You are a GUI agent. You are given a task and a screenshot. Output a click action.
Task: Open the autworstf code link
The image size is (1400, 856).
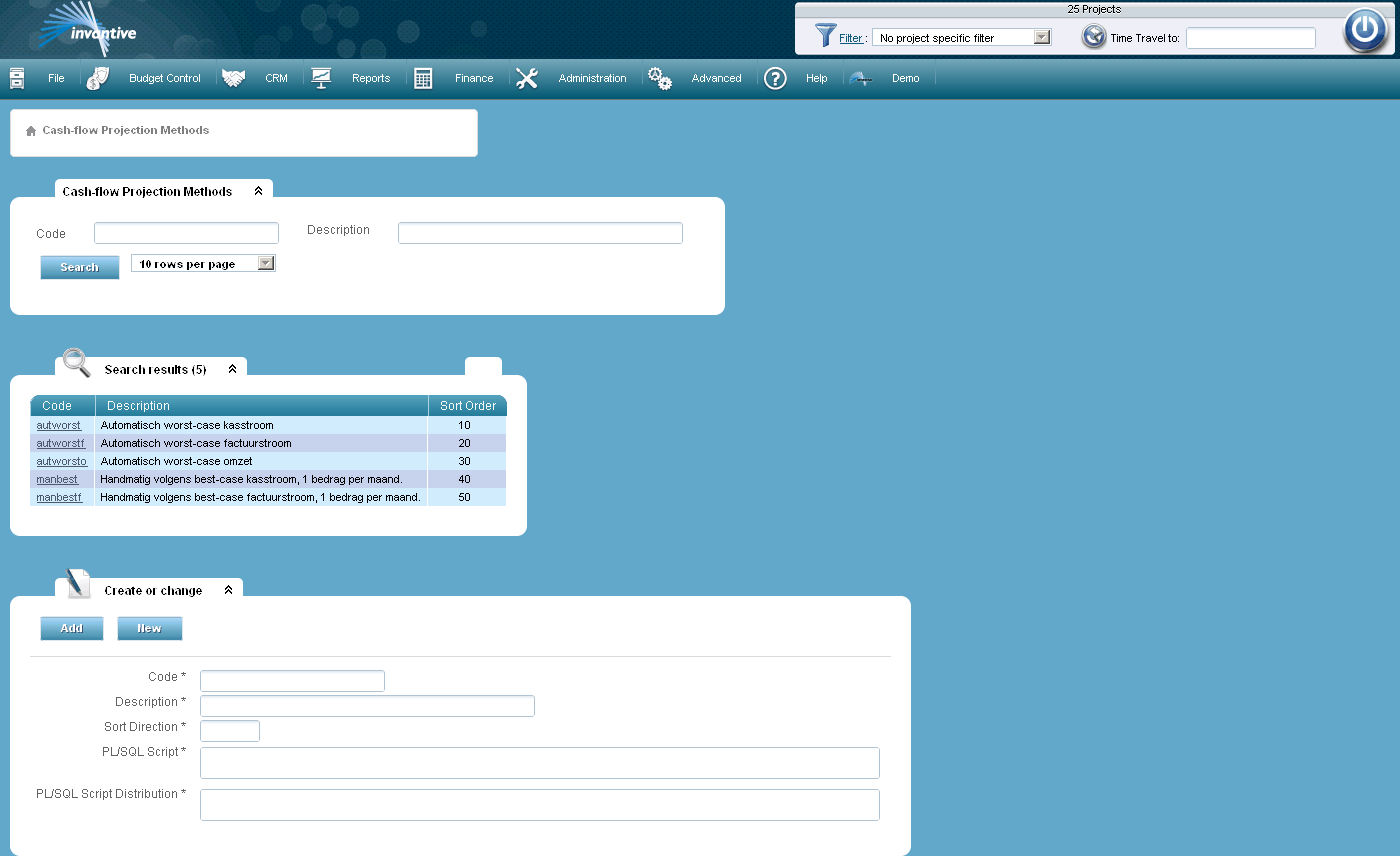[x=60, y=443]
